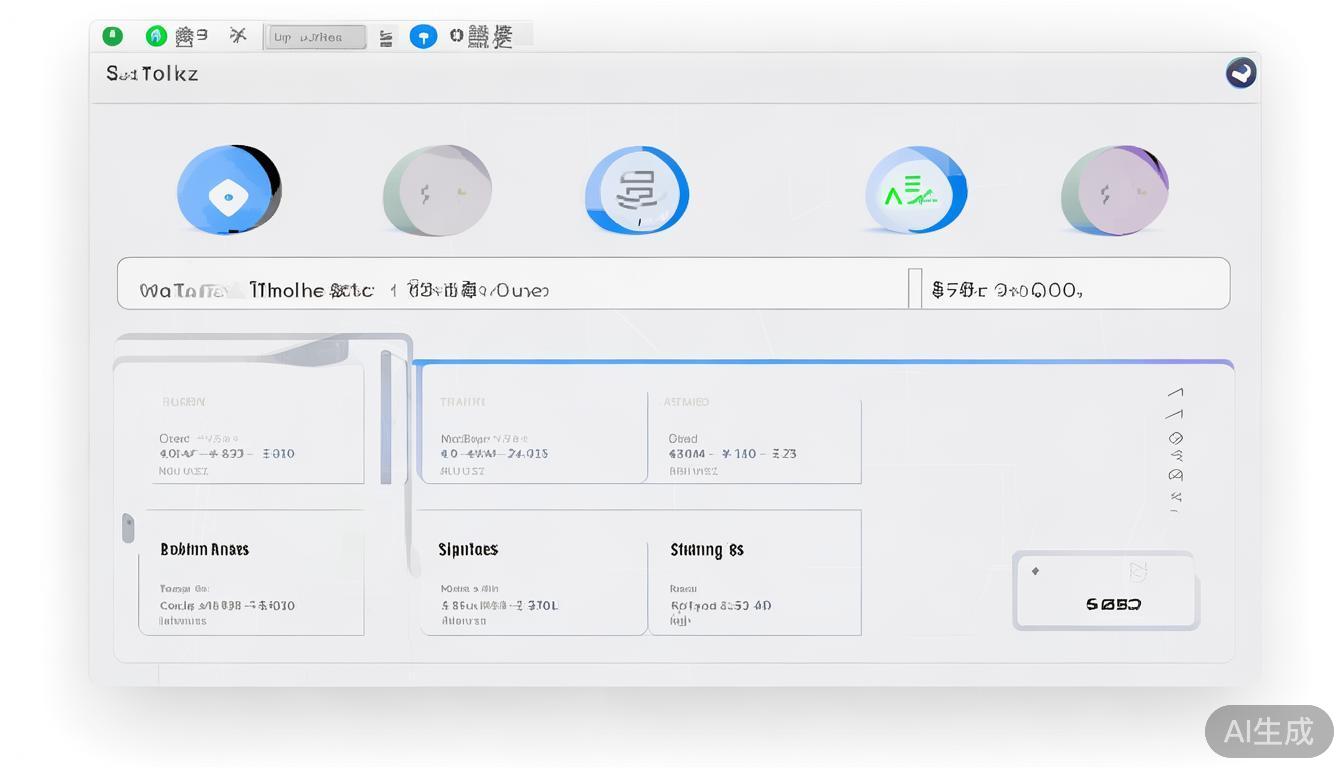Click the dark blue checkmark icon at top right

coord(1241,73)
